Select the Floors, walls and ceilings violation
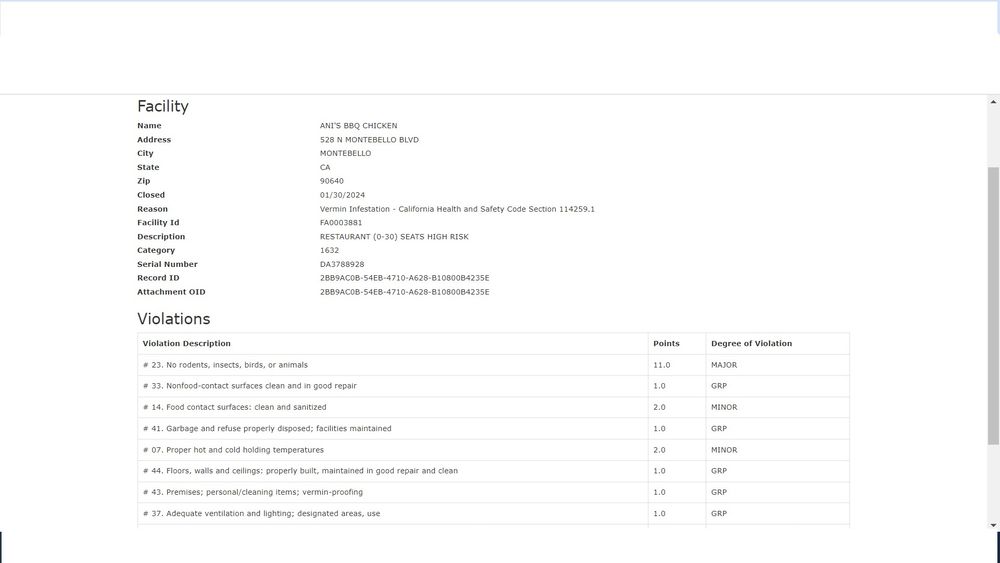 (300, 471)
